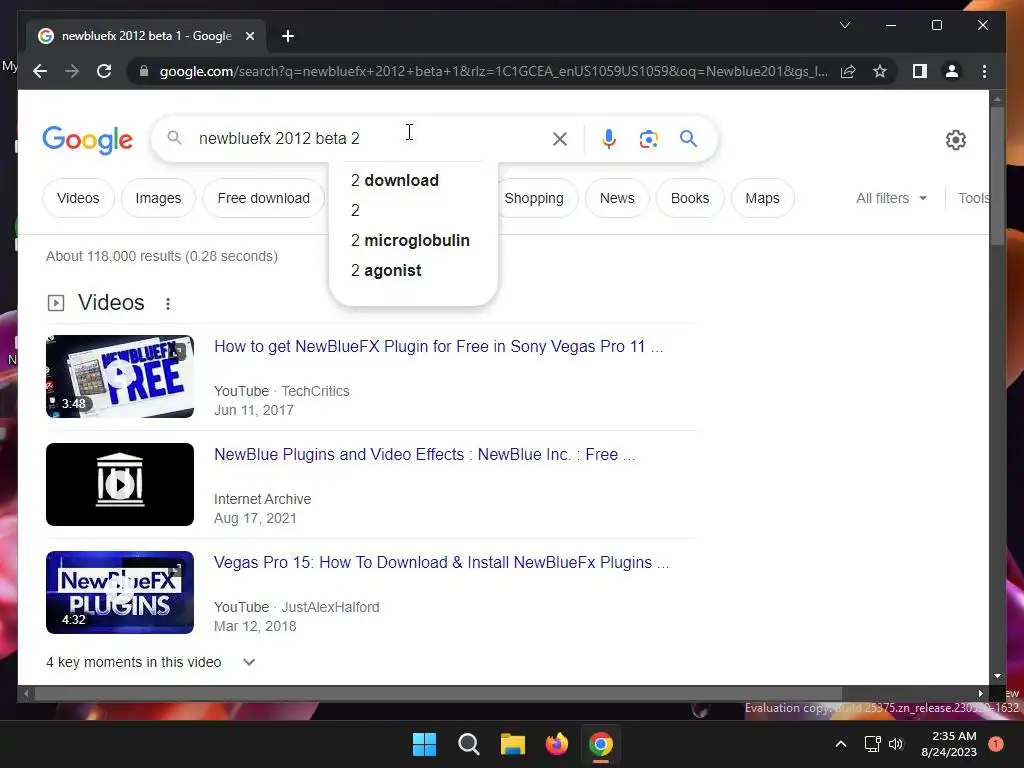
Task: Open the notification badge
Action: [x=996, y=744]
